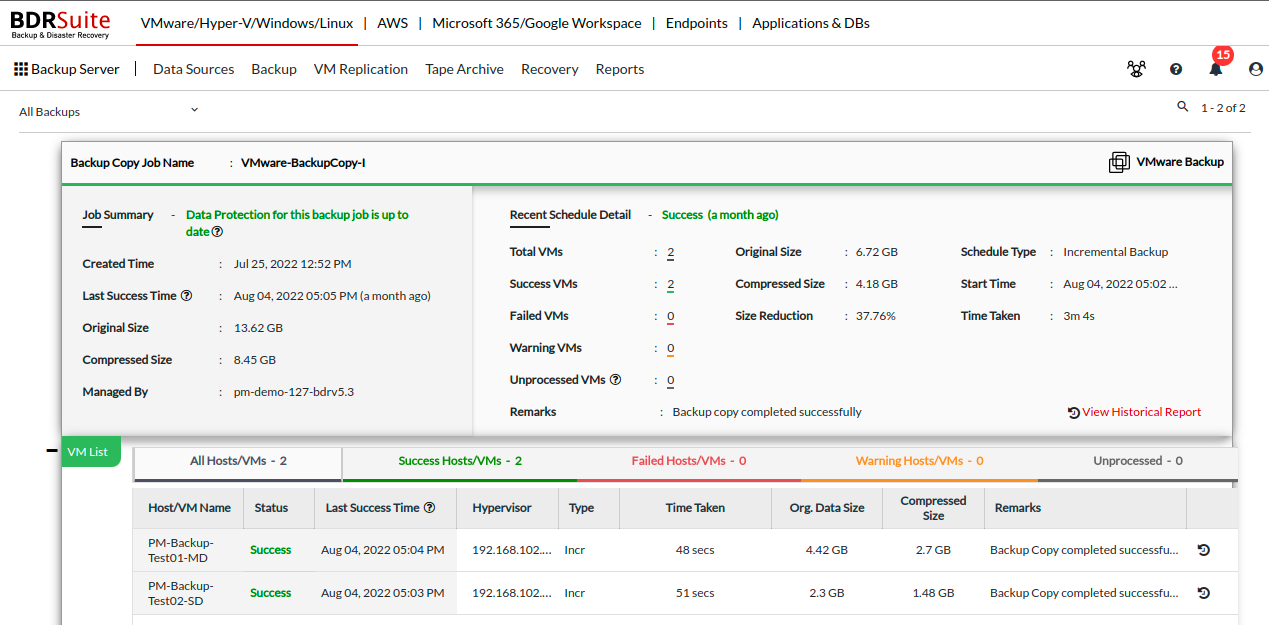Click the community group icon in header
1269x625 pixels.
coord(1136,69)
